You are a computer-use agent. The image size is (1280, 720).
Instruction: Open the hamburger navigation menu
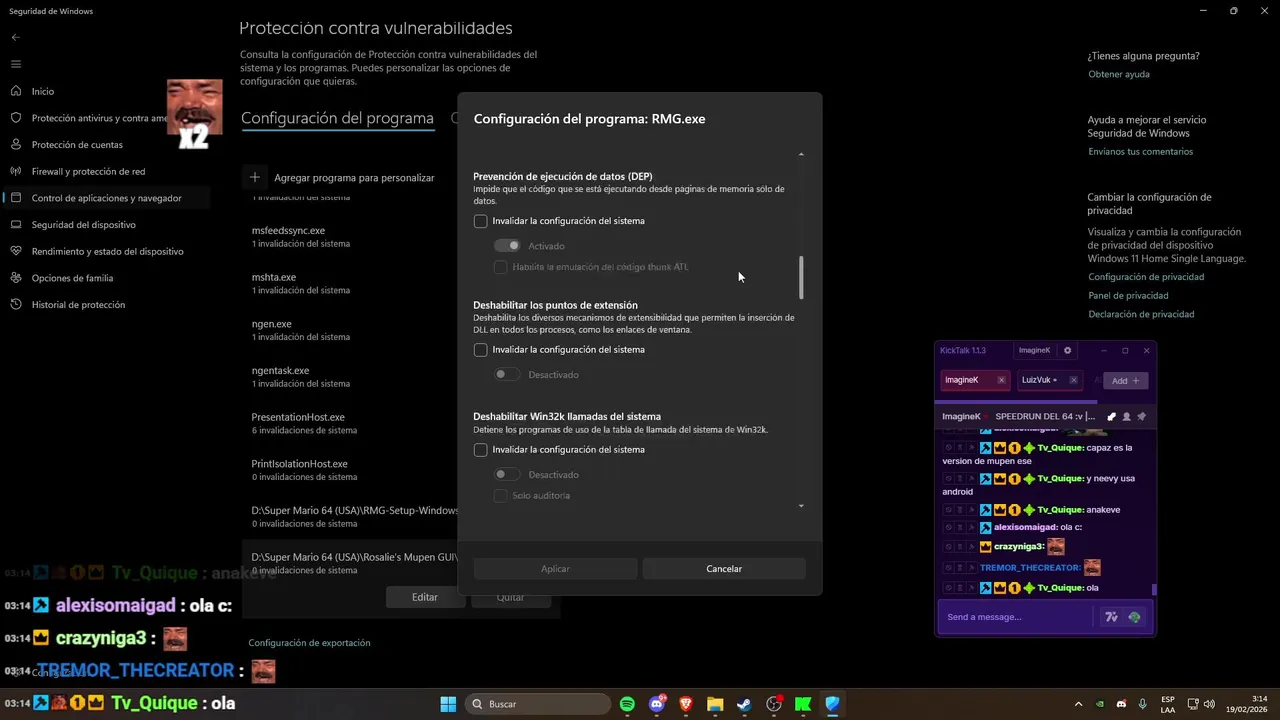pos(15,64)
